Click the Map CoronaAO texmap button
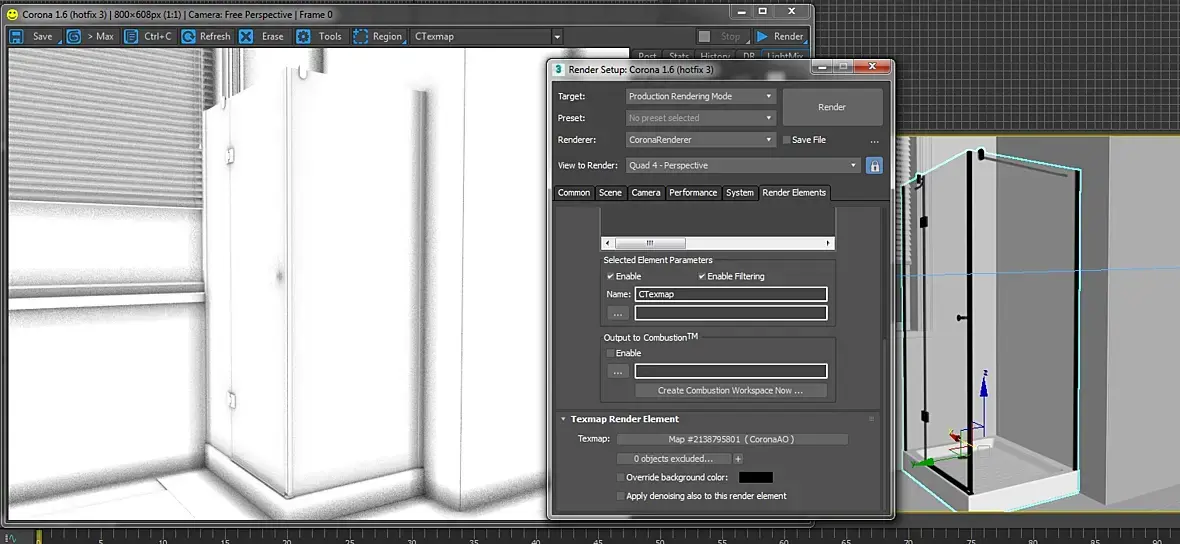 pos(732,439)
